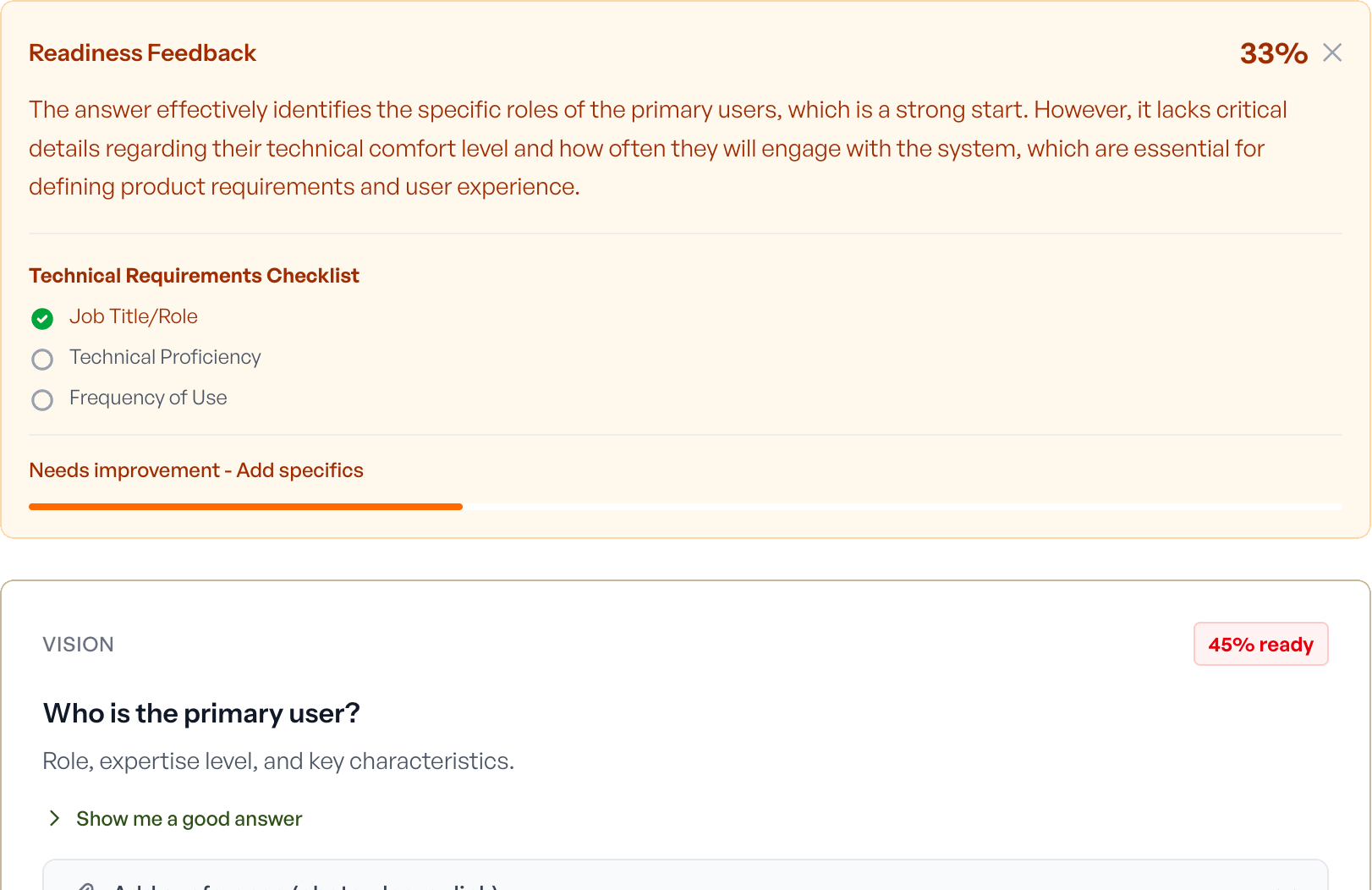Expand Show me a good answer

click(x=189, y=818)
